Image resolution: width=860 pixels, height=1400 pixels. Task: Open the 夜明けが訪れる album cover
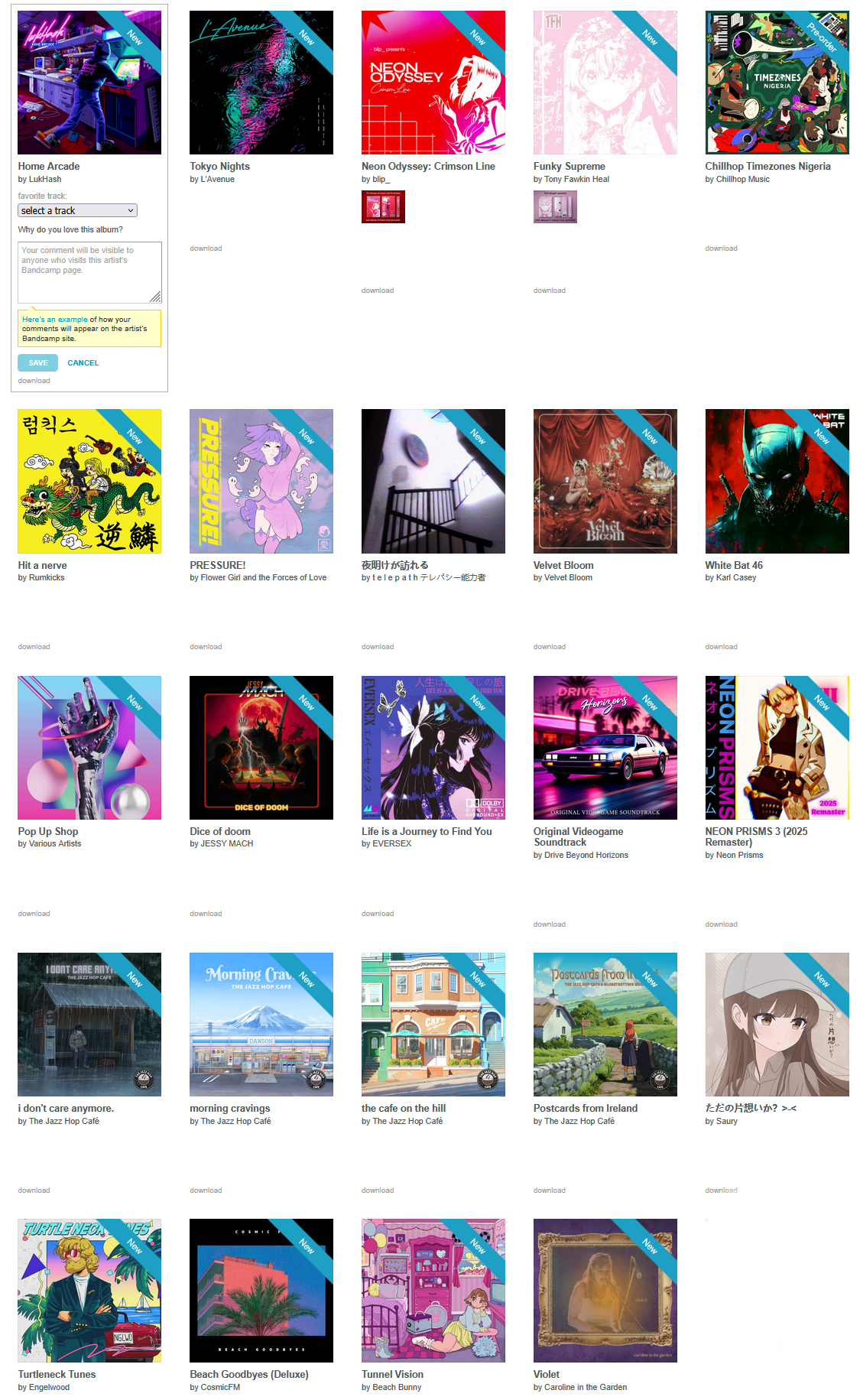(433, 481)
